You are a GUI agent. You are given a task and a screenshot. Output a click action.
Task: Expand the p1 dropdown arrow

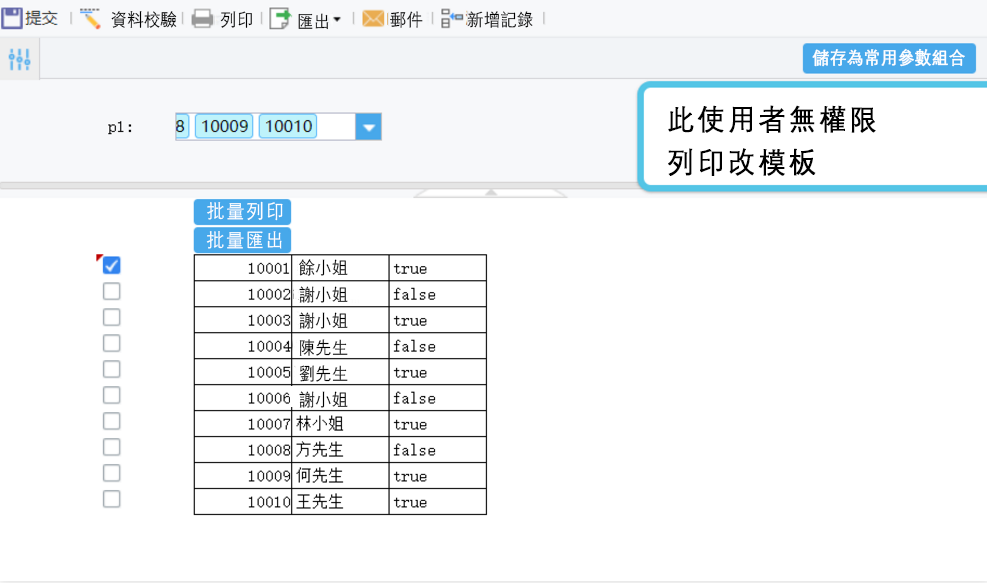[x=368, y=127]
